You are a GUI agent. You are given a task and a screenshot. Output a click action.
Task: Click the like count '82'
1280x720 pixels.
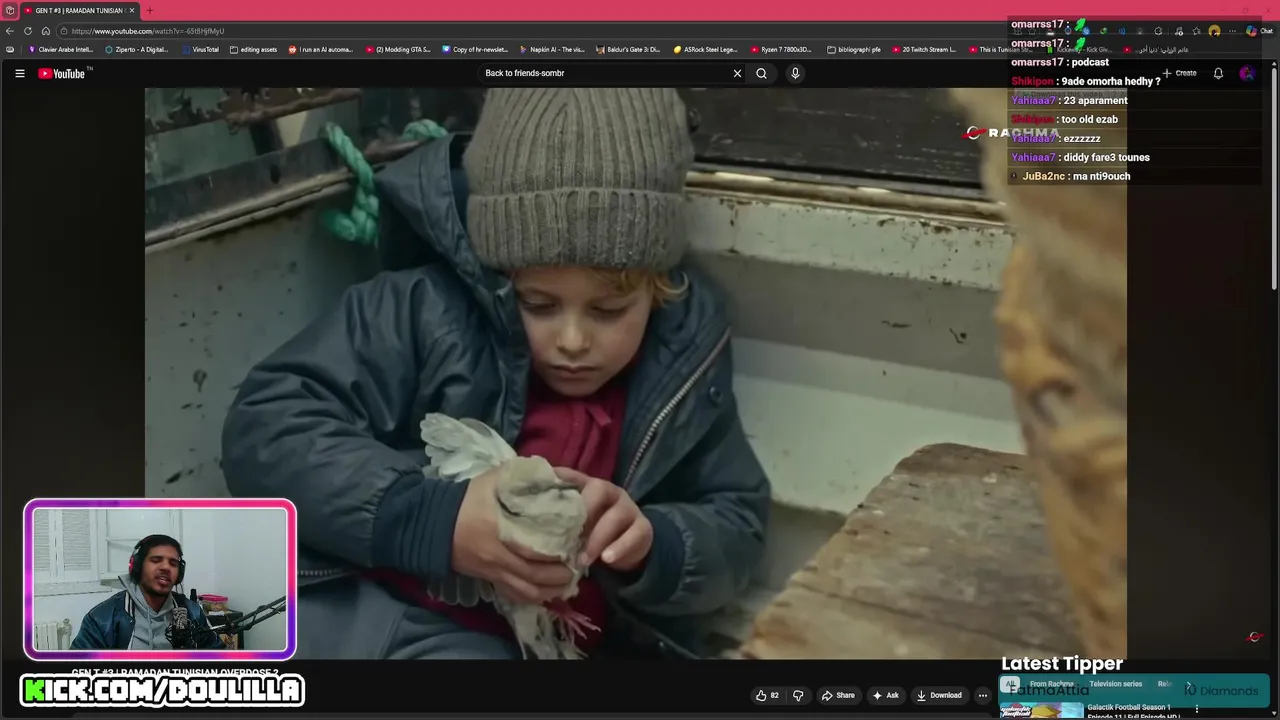pos(774,695)
